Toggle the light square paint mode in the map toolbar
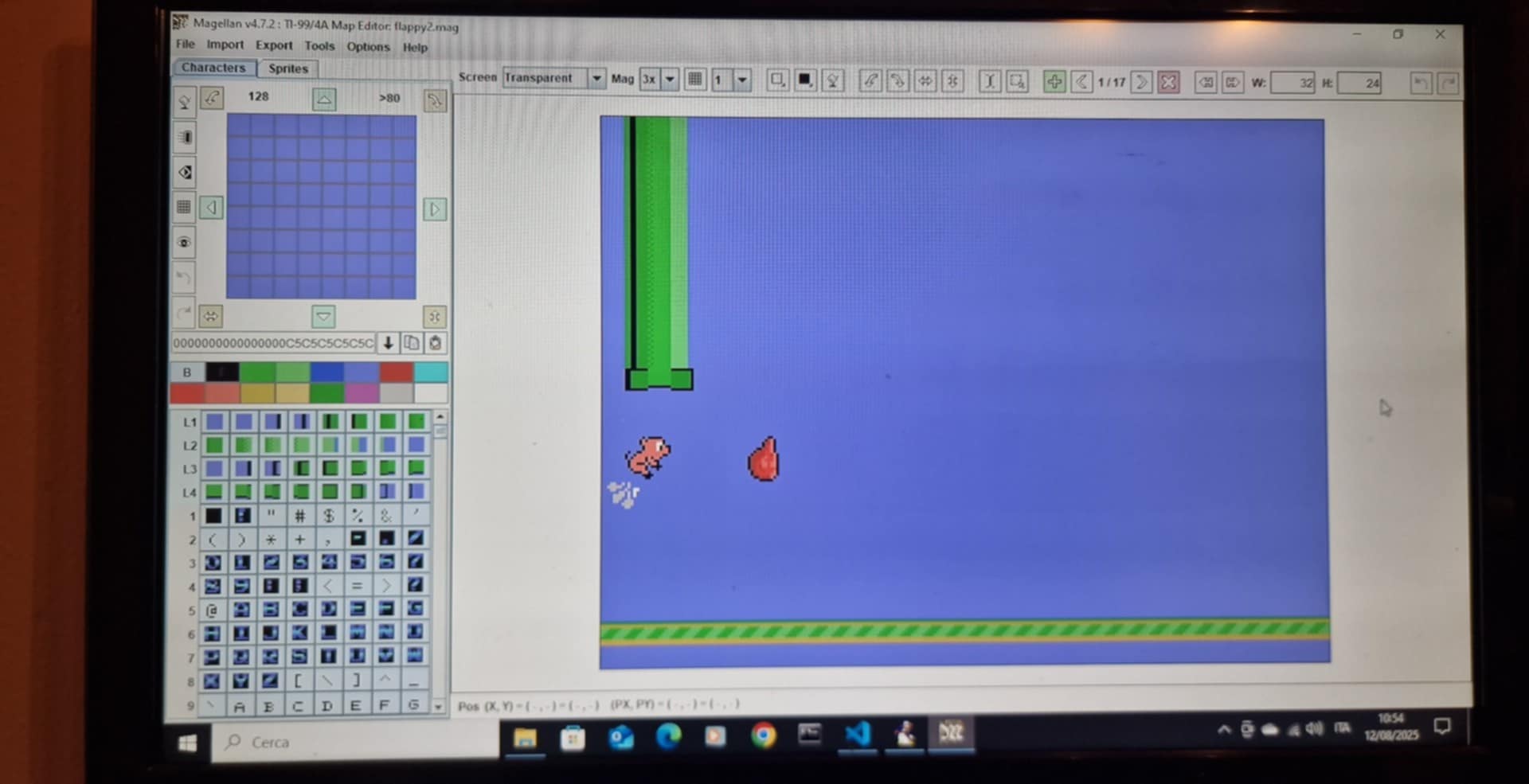The image size is (1529, 784). pyautogui.click(x=777, y=80)
